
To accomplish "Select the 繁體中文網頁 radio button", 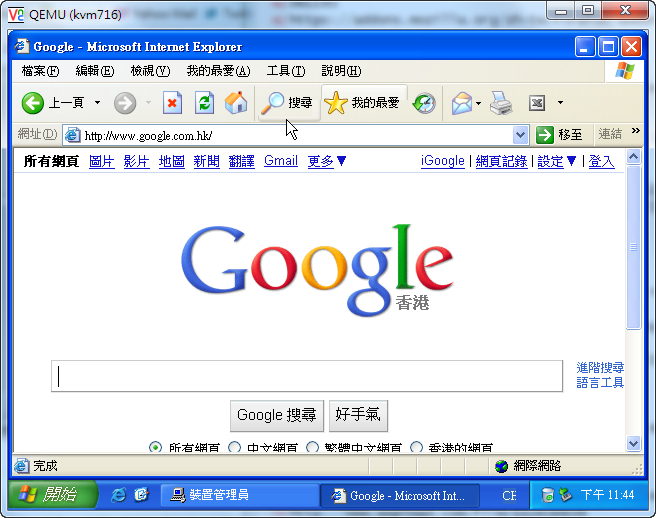I will tap(312, 447).
